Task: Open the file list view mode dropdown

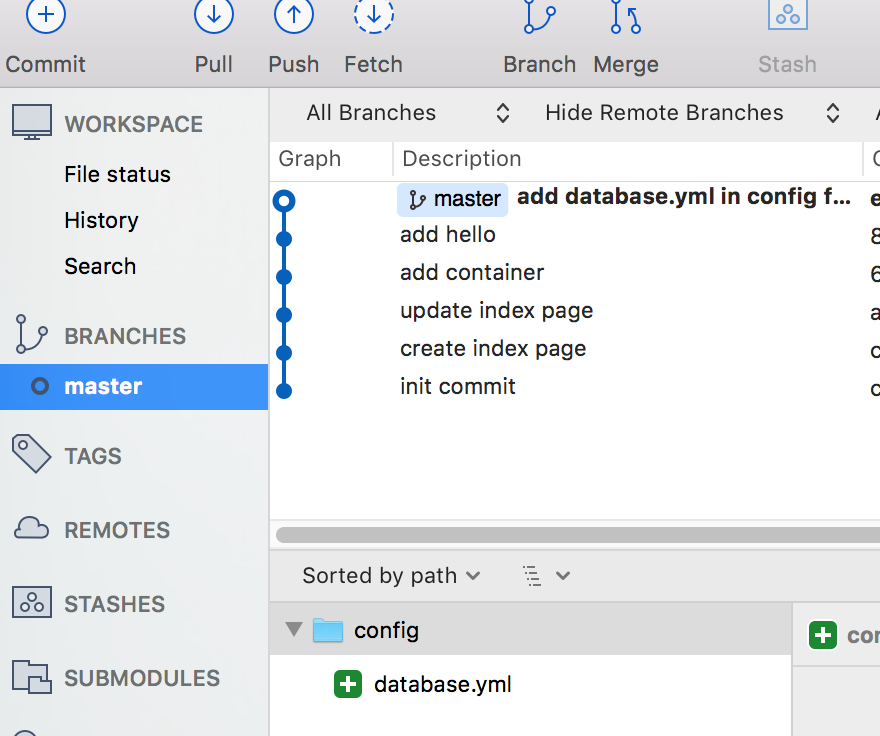Action: tap(546, 576)
